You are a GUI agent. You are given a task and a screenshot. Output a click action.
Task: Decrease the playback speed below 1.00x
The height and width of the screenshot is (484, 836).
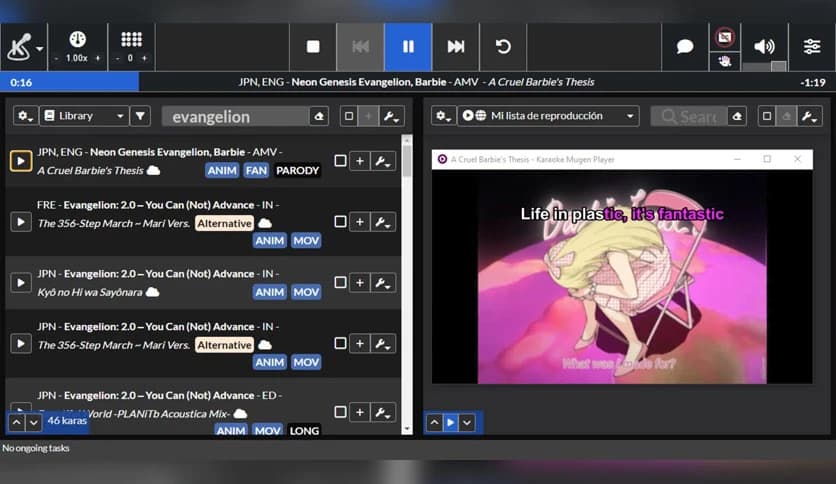pos(57,58)
